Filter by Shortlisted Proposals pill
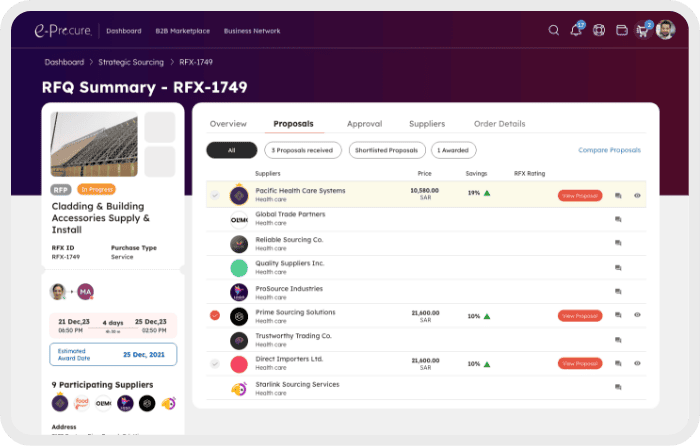This screenshot has height=446, width=700. tap(387, 150)
